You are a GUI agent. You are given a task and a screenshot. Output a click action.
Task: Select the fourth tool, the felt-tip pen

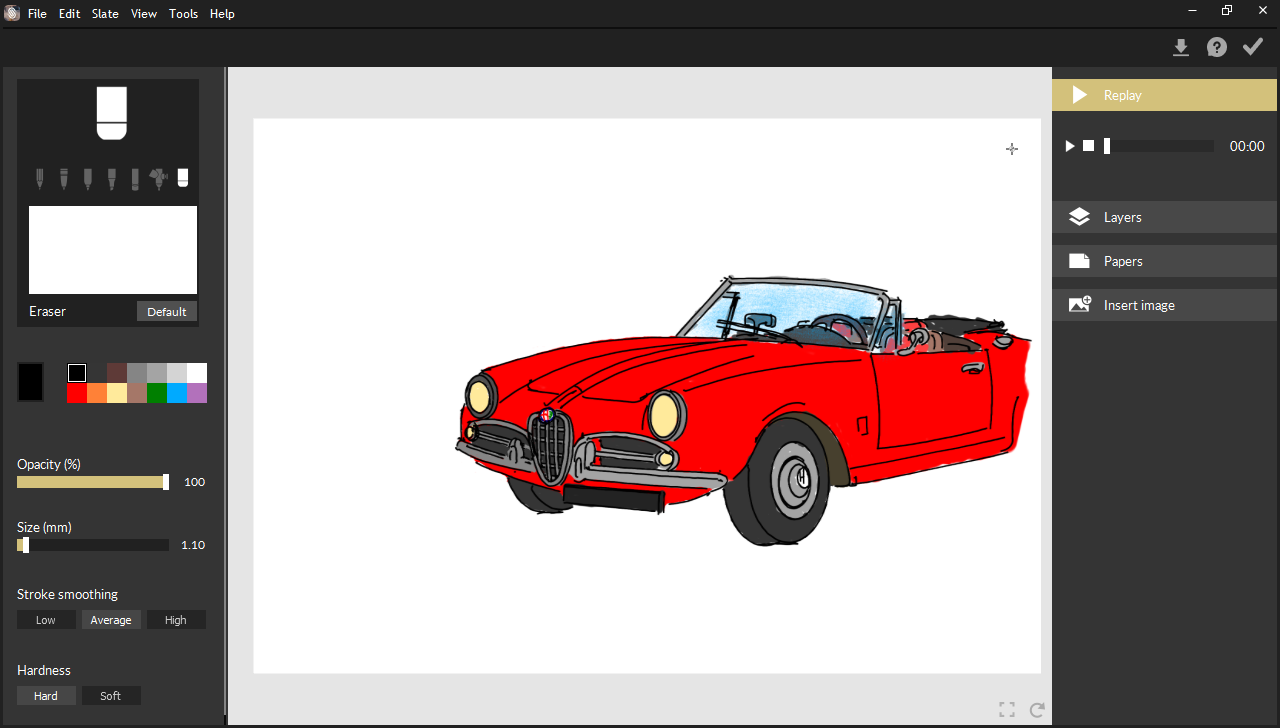pyautogui.click(x=112, y=178)
